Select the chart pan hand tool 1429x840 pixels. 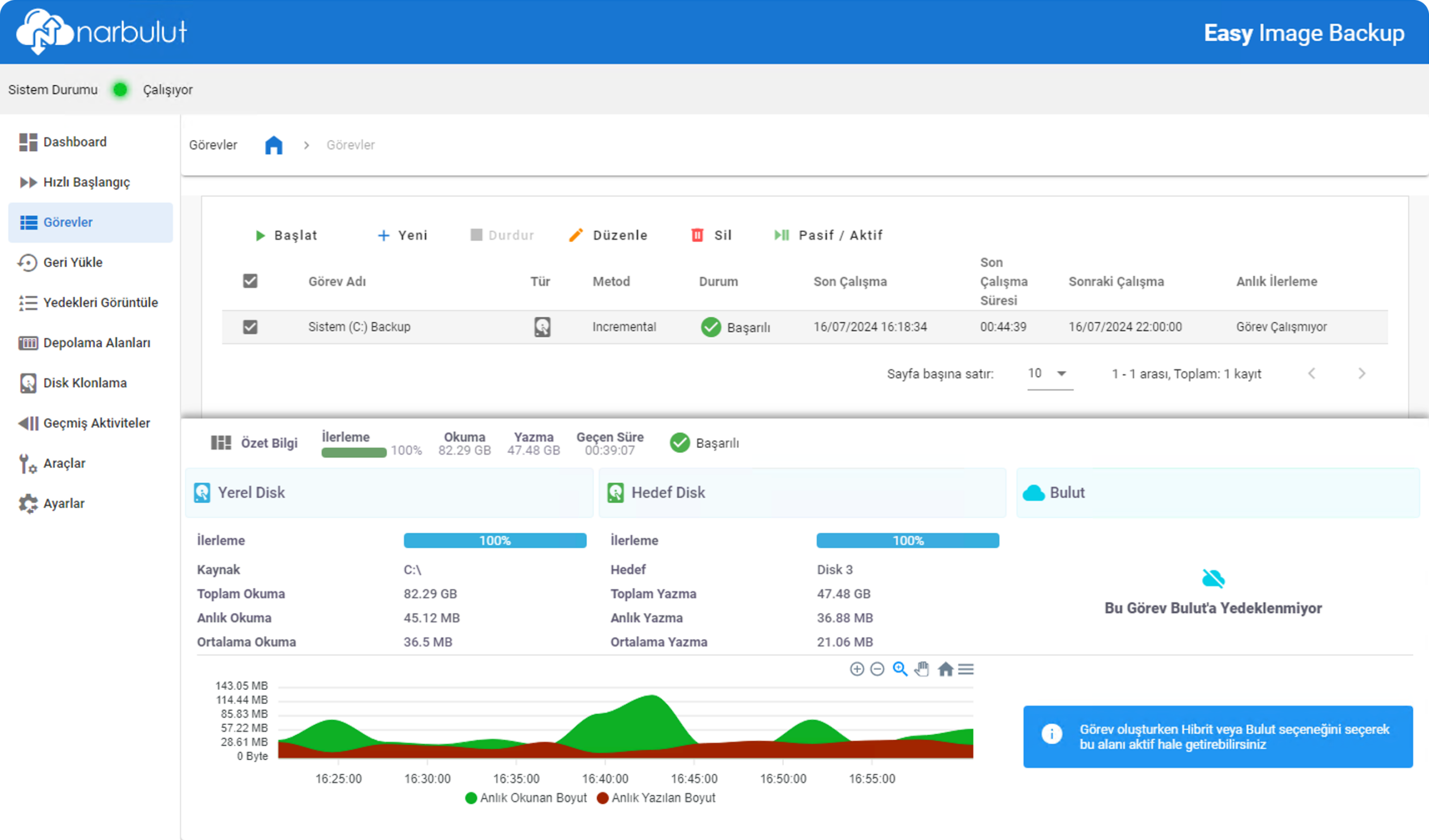pyautogui.click(x=922, y=669)
